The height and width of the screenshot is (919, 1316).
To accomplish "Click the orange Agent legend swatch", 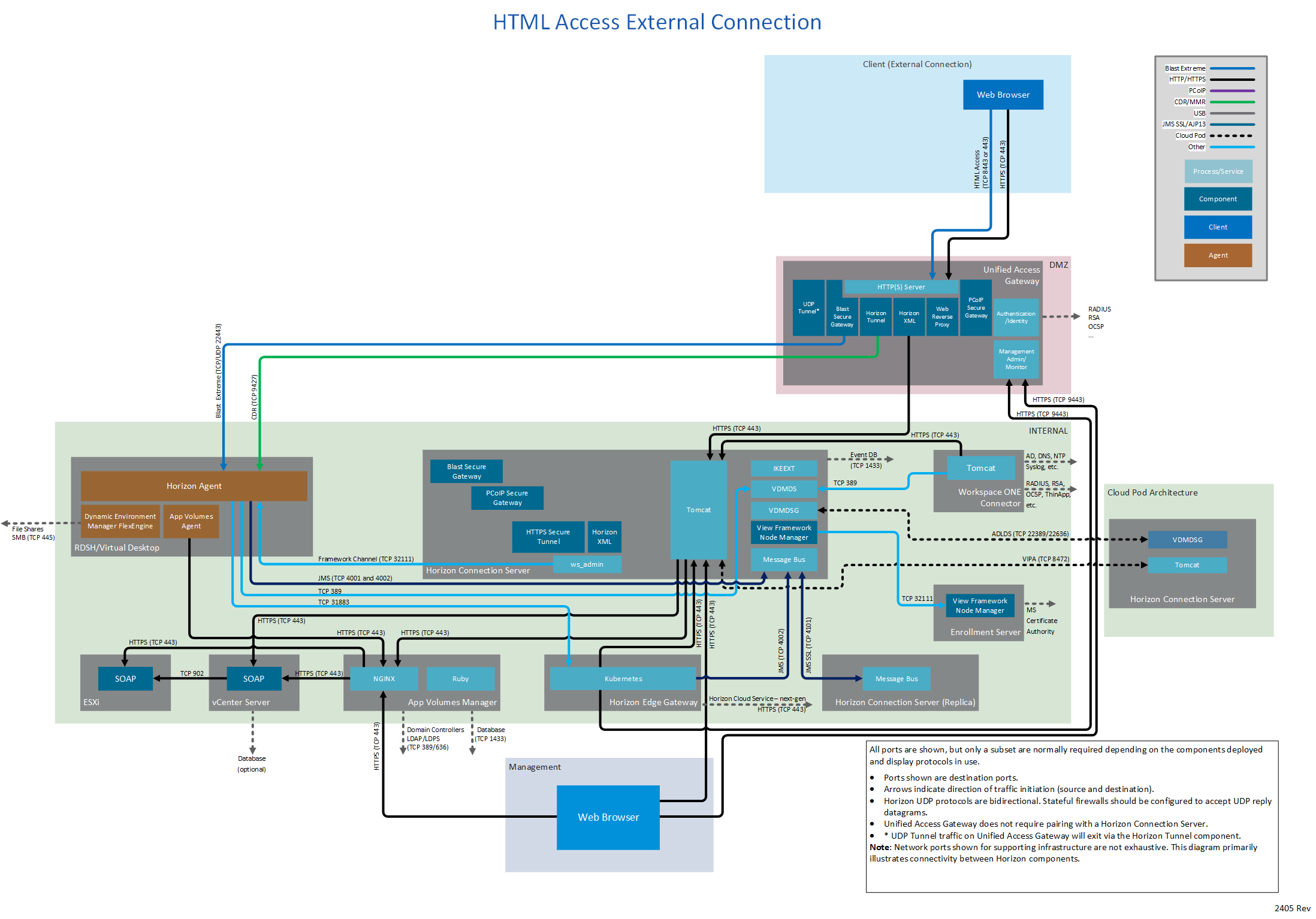I will tap(1218, 255).
